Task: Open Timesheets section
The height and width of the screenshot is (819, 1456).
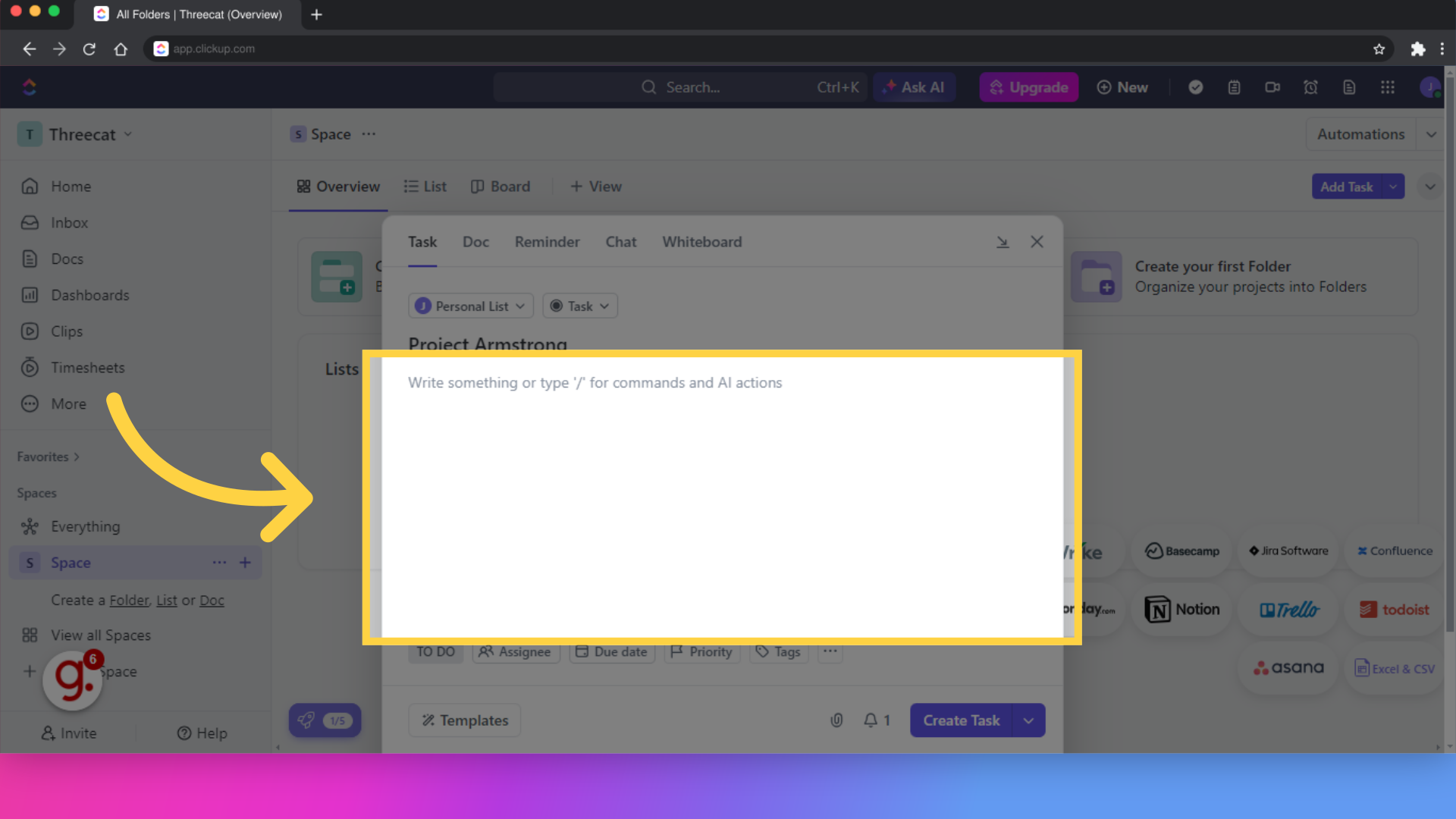Action: coord(88,367)
